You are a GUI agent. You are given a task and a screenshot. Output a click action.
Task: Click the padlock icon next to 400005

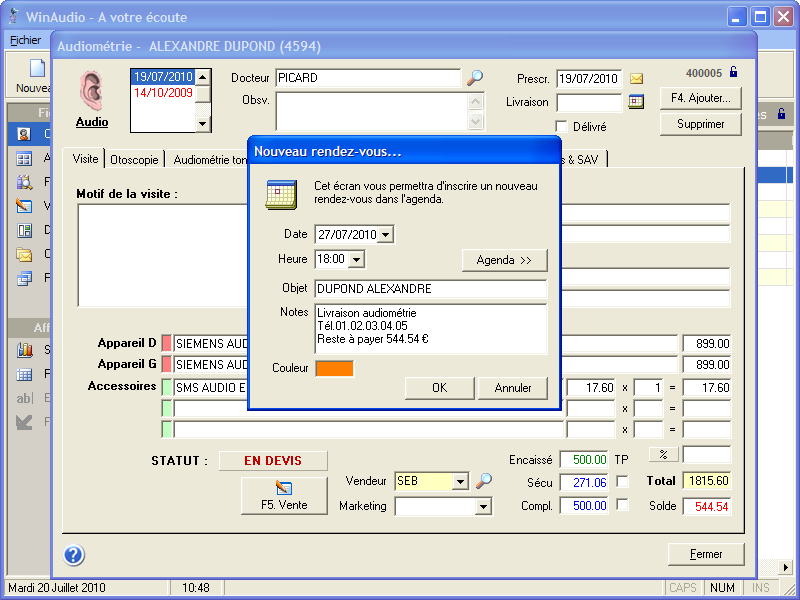coord(734,72)
